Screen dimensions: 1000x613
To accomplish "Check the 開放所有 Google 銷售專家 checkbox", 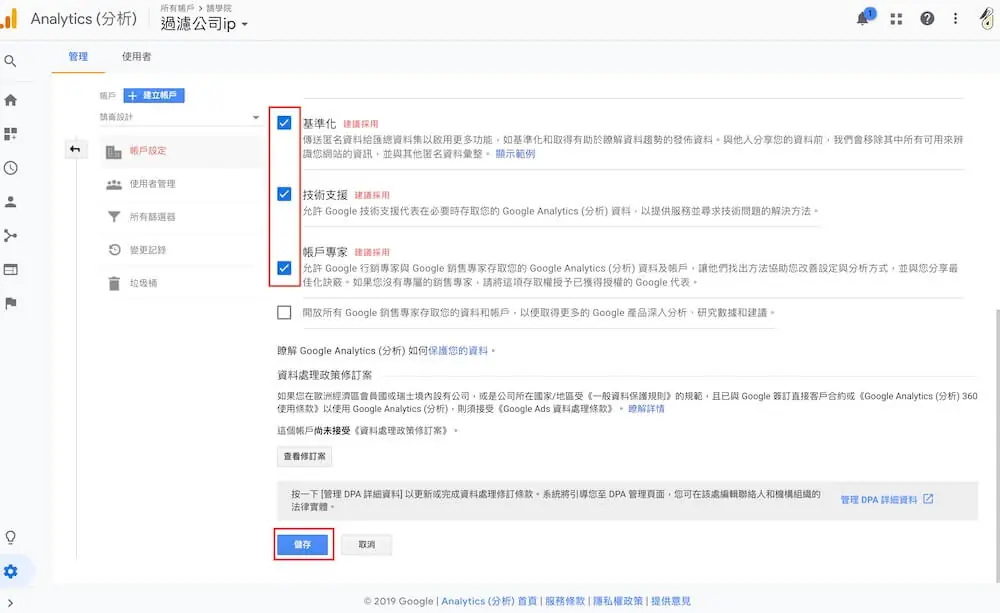I will tap(284, 313).
